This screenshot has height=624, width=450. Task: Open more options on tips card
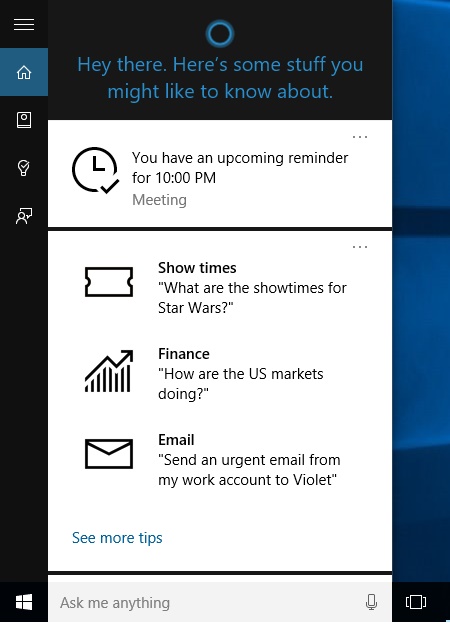pyautogui.click(x=360, y=247)
